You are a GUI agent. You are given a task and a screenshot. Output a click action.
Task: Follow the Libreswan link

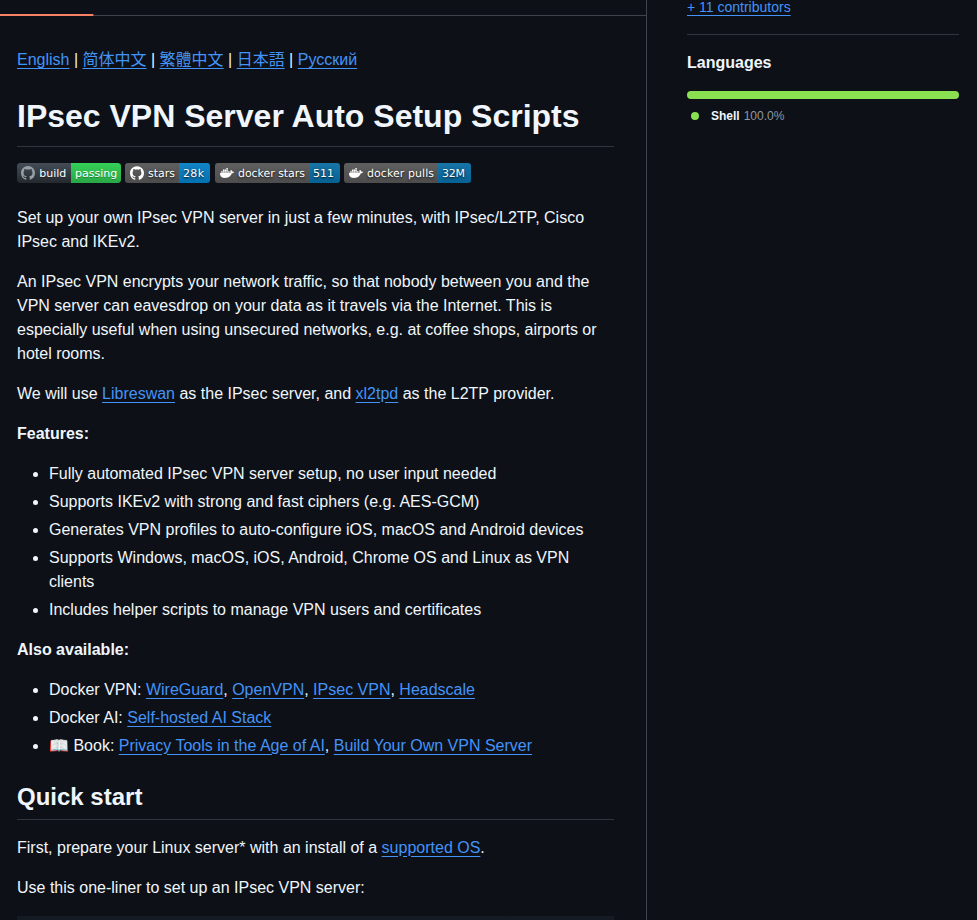click(x=138, y=394)
